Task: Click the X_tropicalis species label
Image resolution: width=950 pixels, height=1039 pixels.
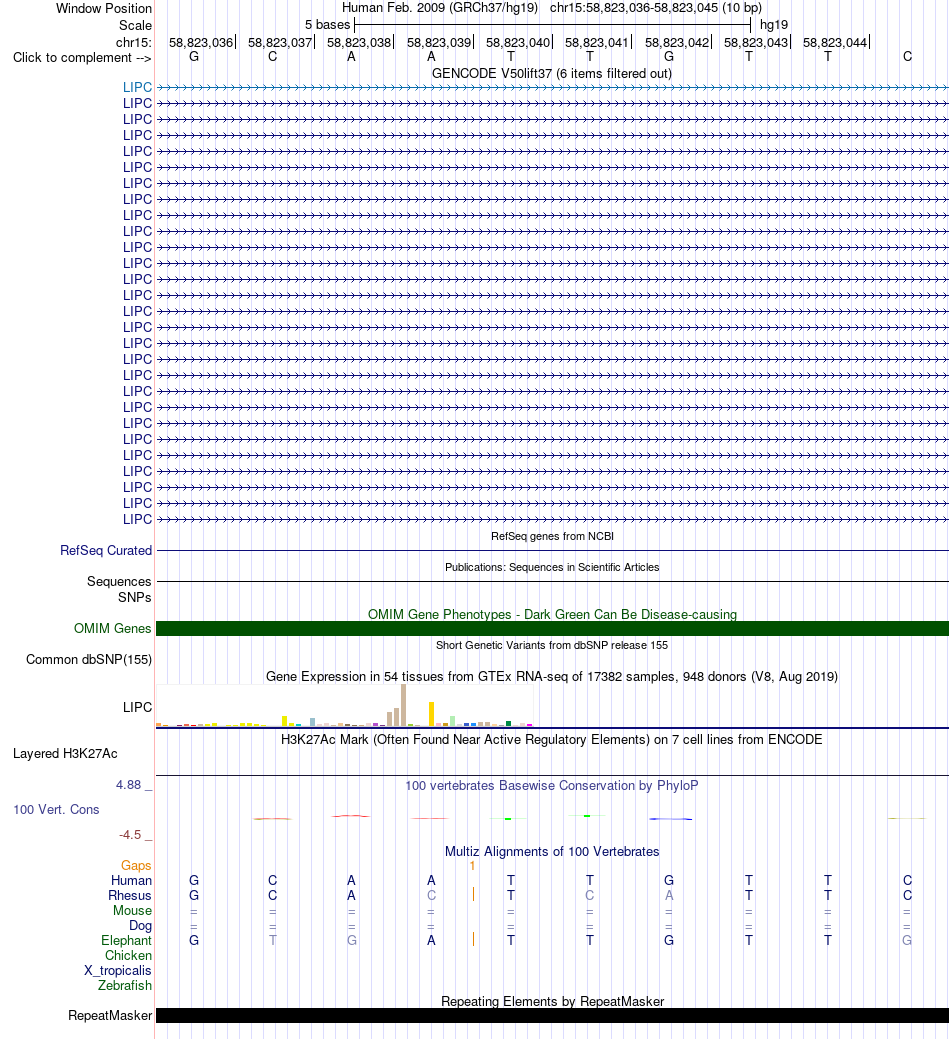Action: pyautogui.click(x=118, y=971)
